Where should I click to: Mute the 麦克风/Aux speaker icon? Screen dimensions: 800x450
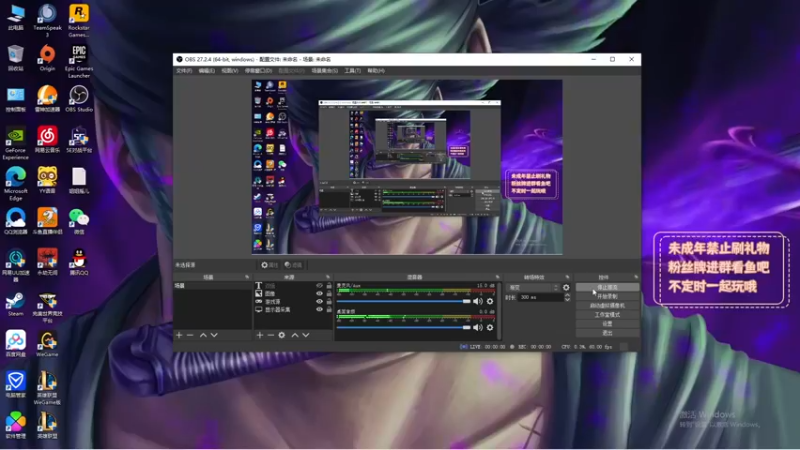click(478, 301)
